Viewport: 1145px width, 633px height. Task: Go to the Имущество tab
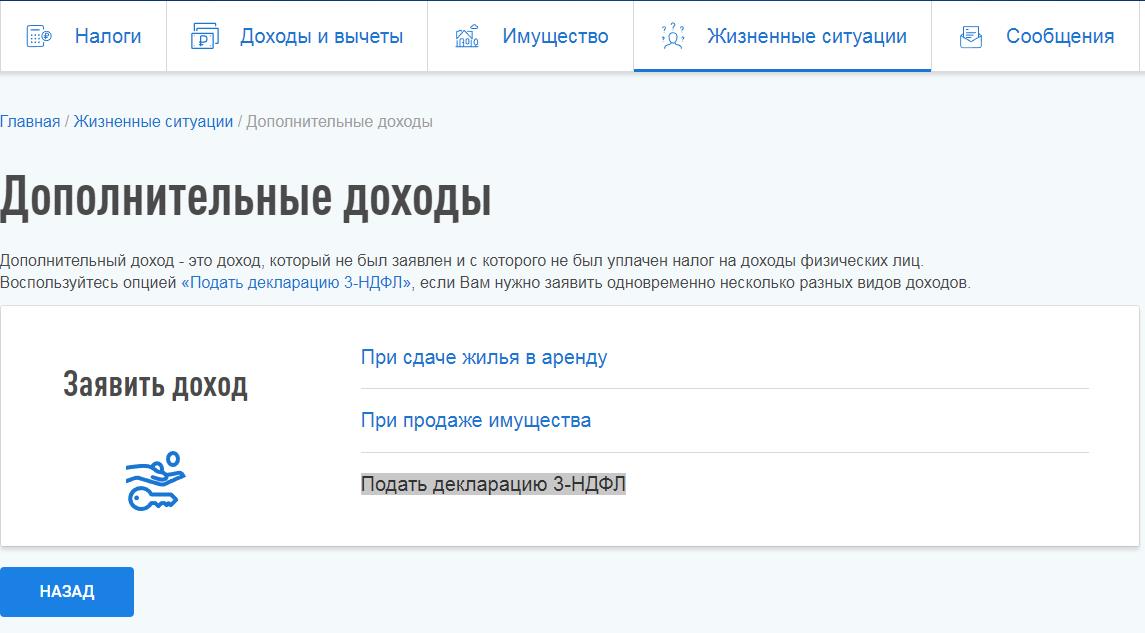tap(555, 37)
